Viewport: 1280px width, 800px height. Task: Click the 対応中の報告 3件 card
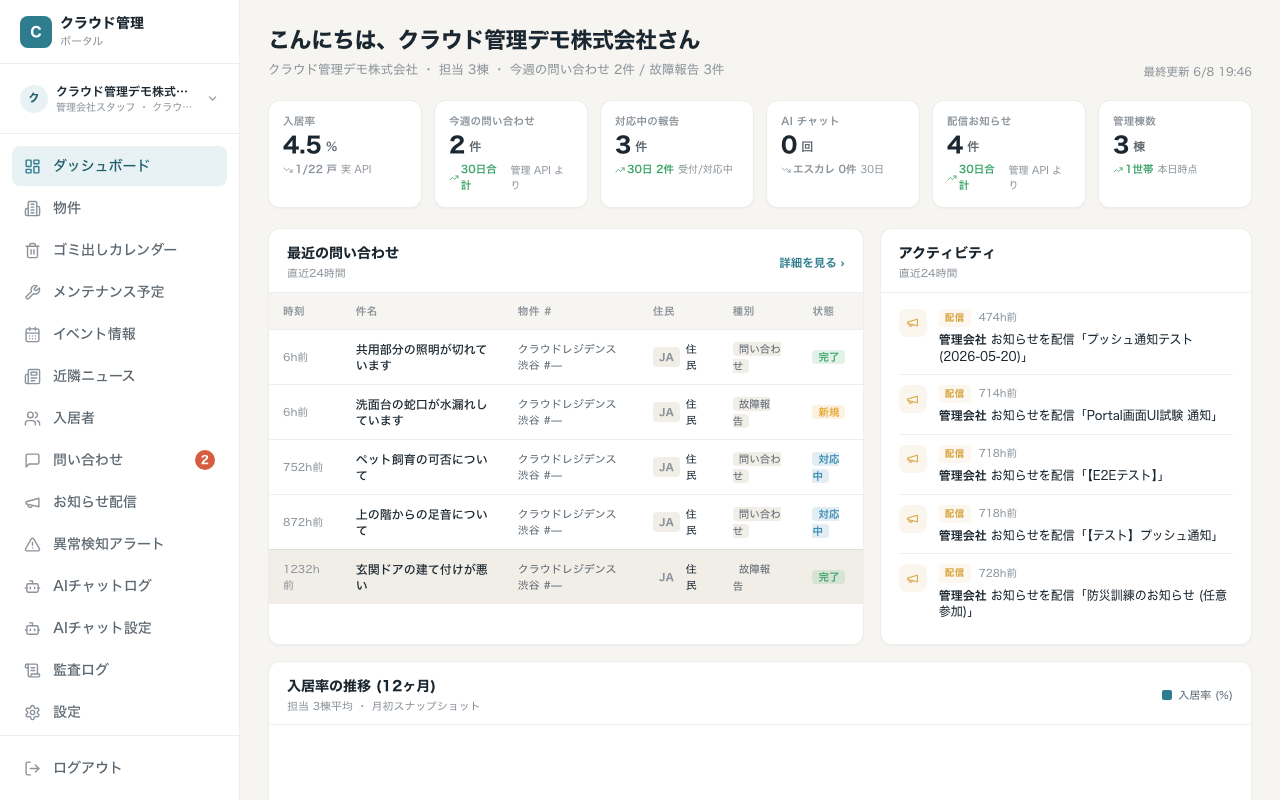[677, 154]
